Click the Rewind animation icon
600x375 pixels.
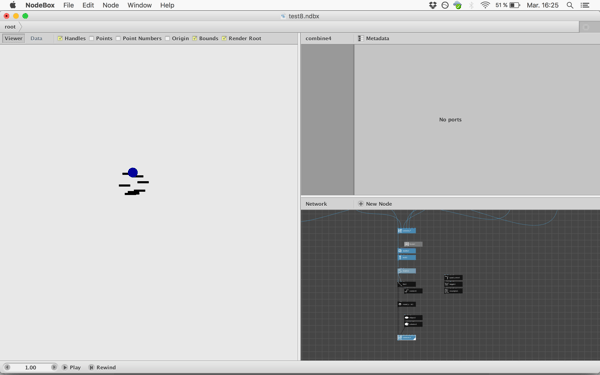[x=91, y=367]
